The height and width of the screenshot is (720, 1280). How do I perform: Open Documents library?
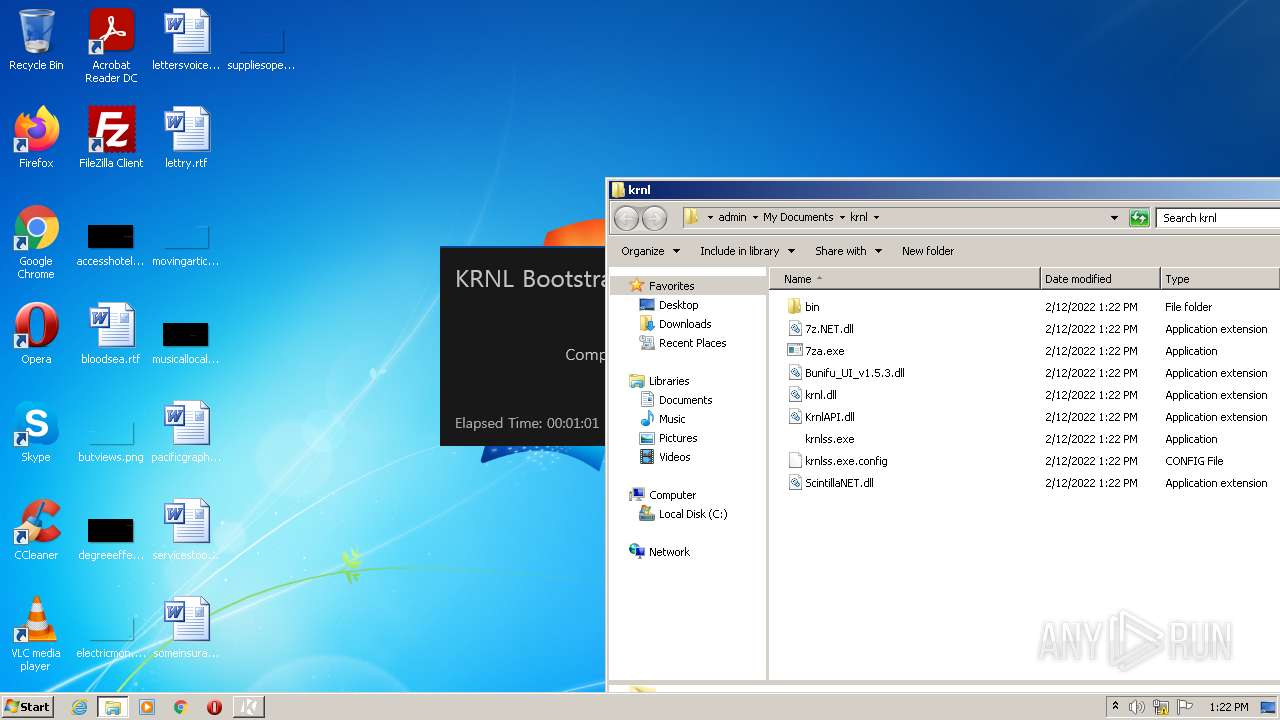tap(685, 400)
